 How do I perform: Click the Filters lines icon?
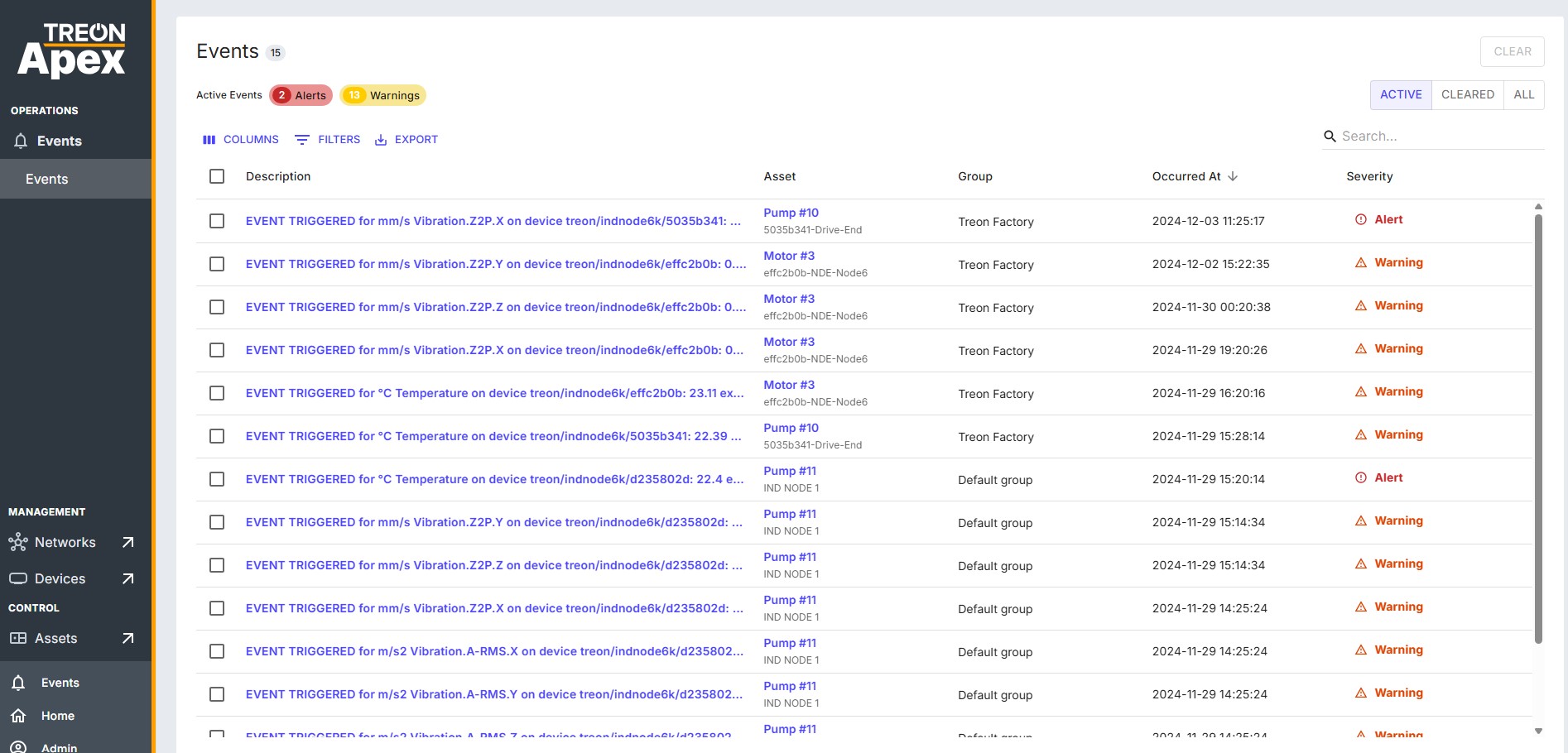click(x=302, y=140)
